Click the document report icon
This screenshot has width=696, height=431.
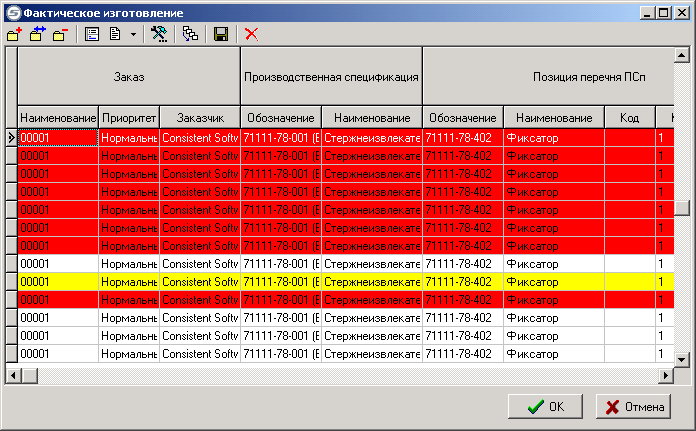[x=115, y=34]
